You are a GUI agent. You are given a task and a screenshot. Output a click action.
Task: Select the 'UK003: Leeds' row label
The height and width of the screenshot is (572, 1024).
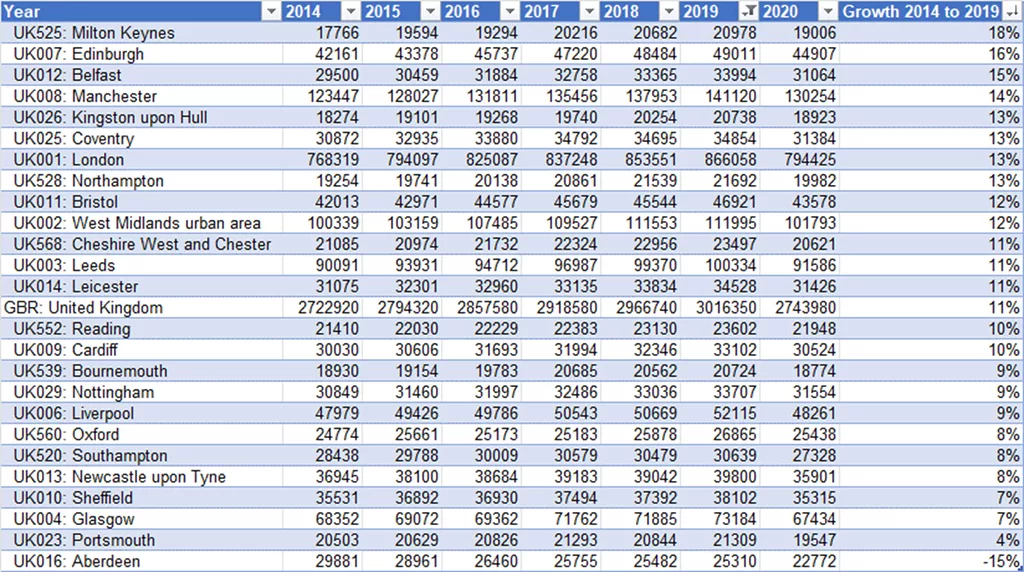(x=64, y=265)
